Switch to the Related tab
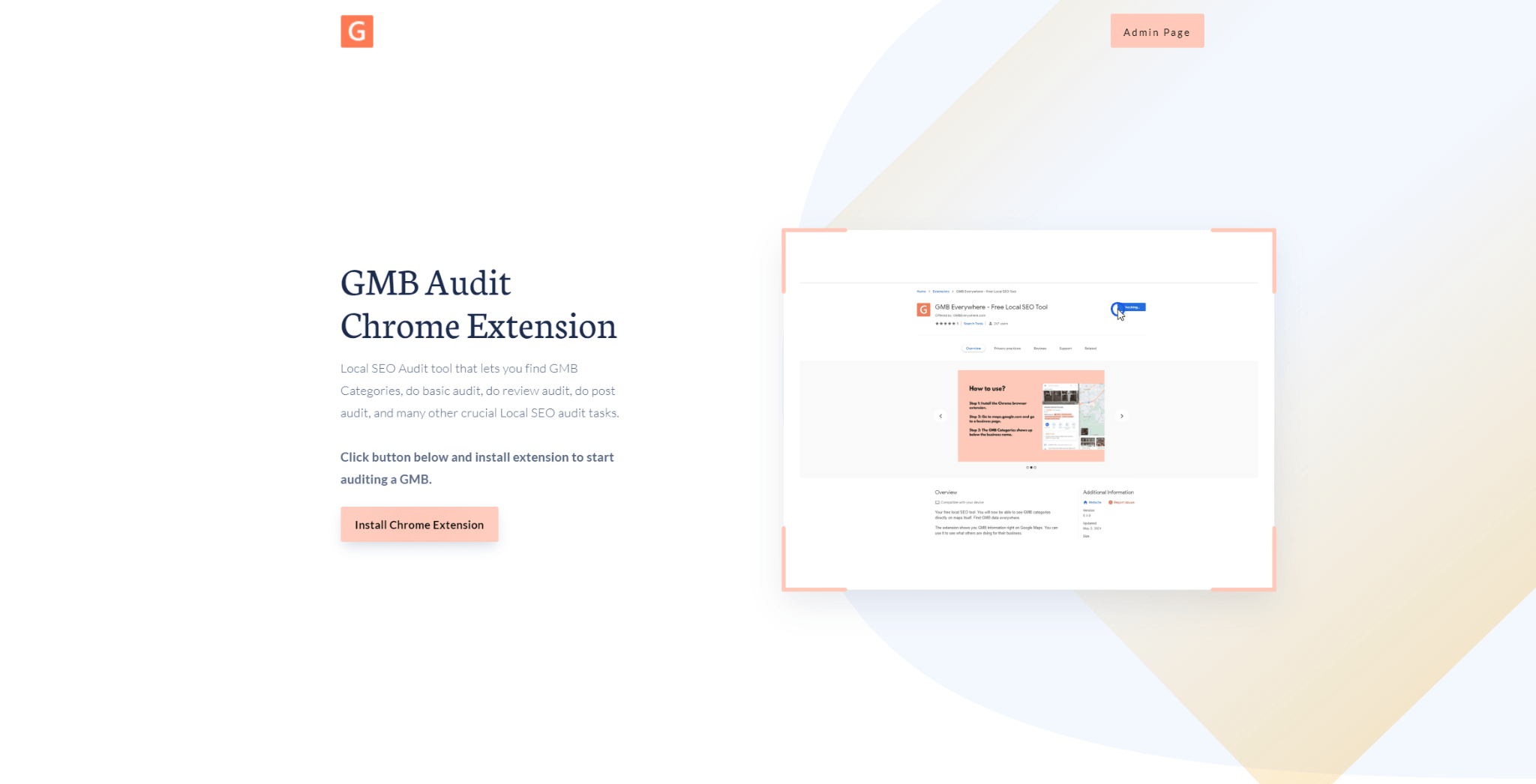1536x784 pixels. click(x=1090, y=349)
